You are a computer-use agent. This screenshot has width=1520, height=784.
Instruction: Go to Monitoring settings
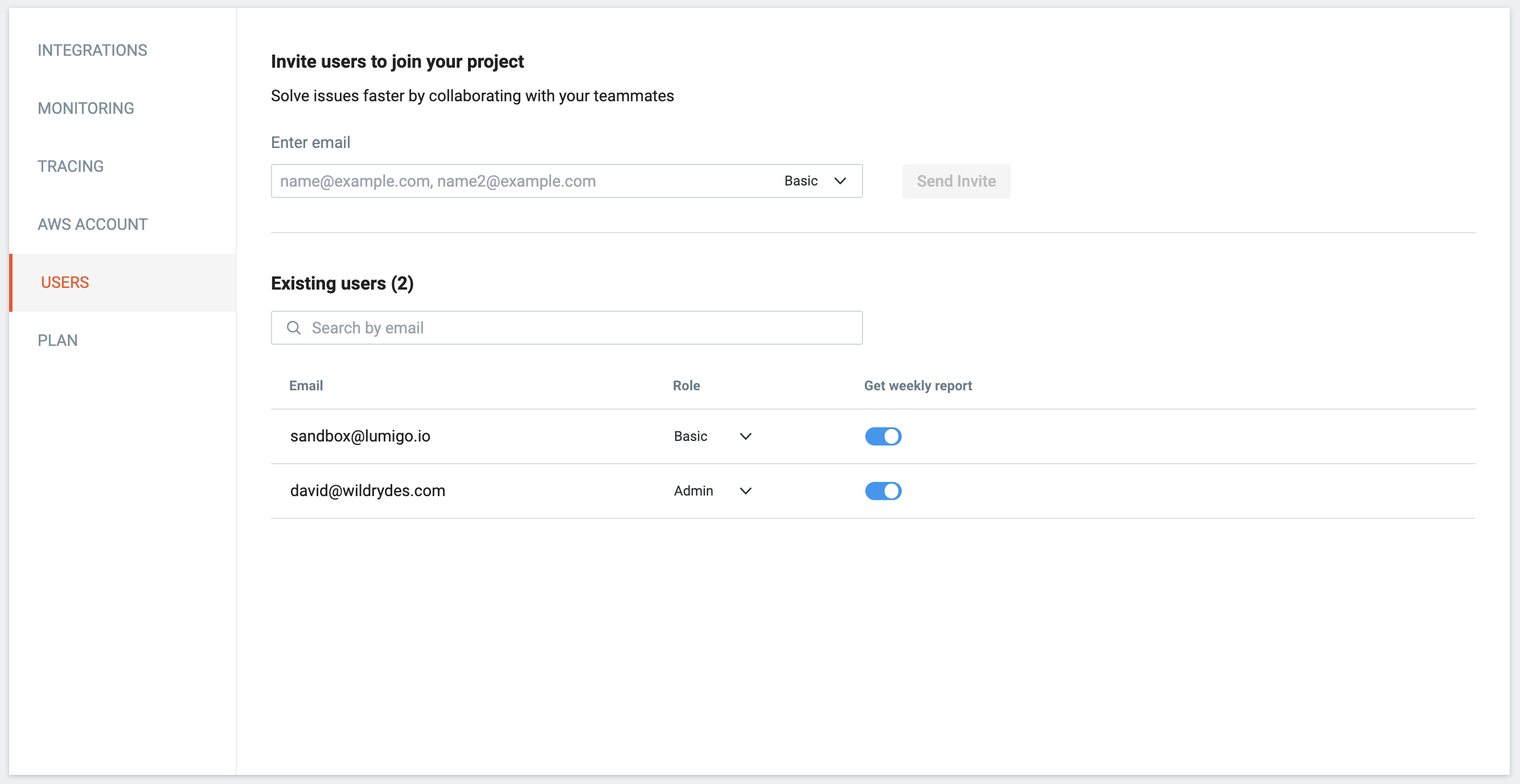(x=86, y=109)
